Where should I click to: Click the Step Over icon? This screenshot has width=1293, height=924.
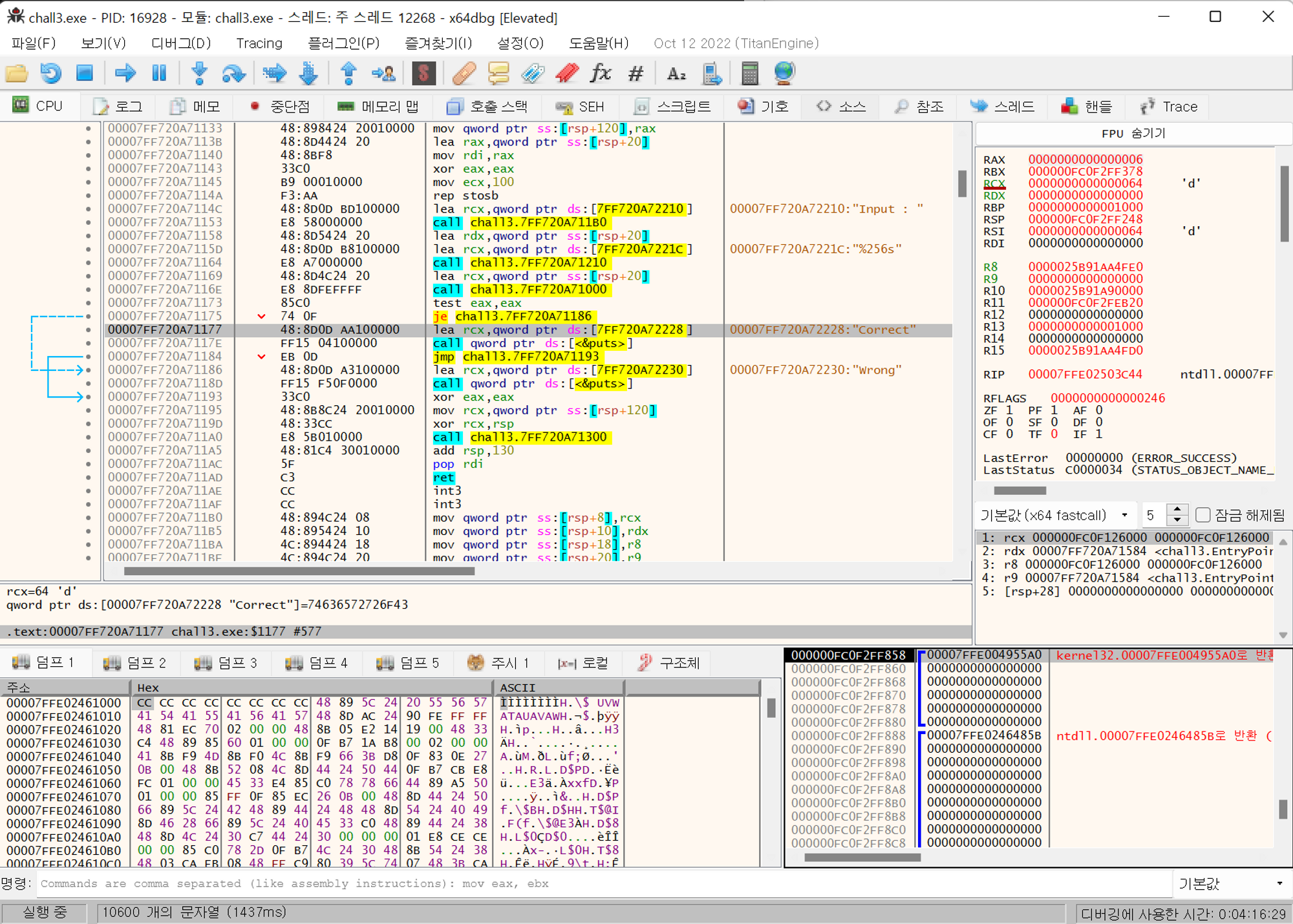(233, 73)
